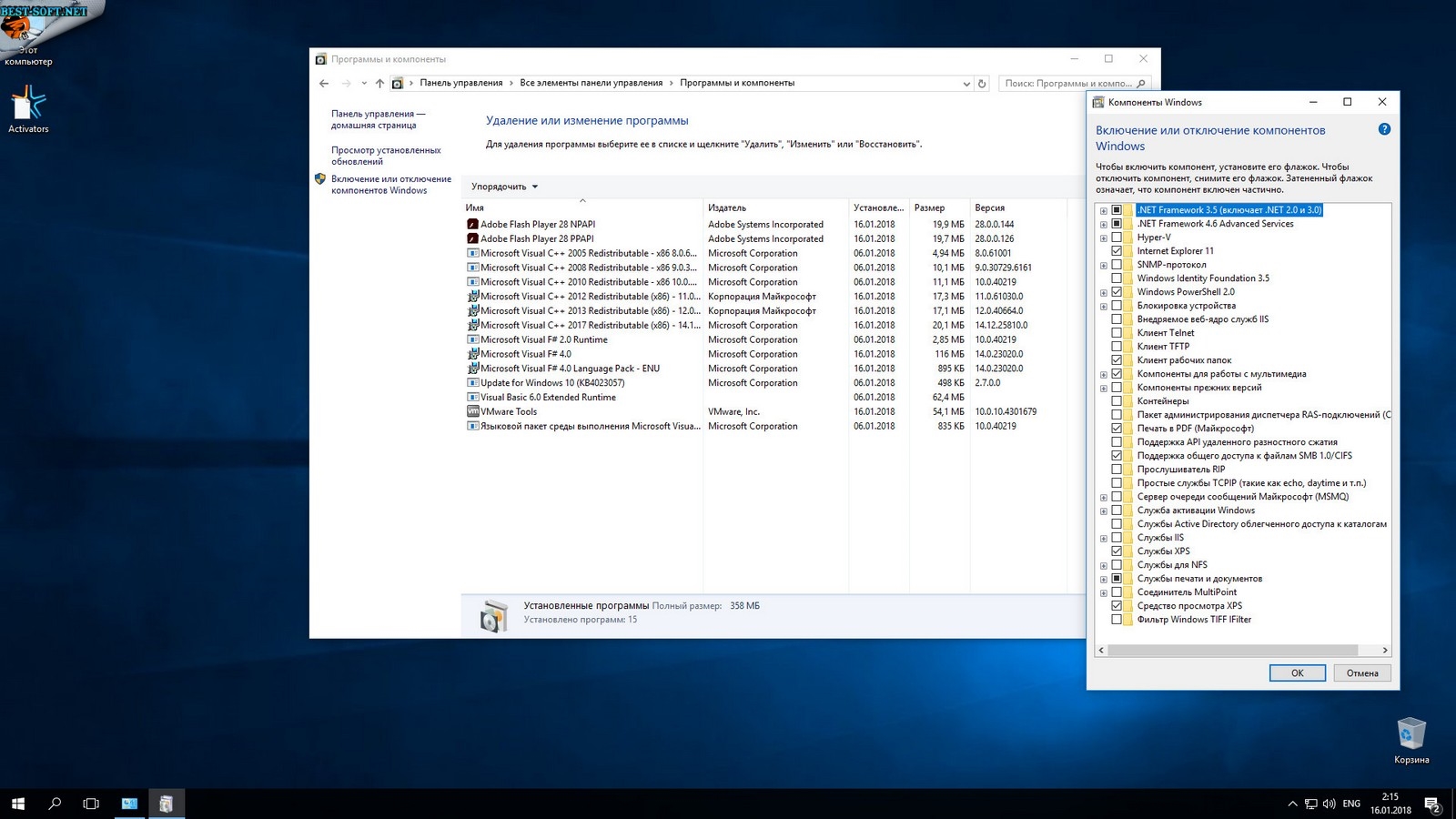Open the Windows Start menu
This screenshot has width=1456, height=819.
[18, 804]
